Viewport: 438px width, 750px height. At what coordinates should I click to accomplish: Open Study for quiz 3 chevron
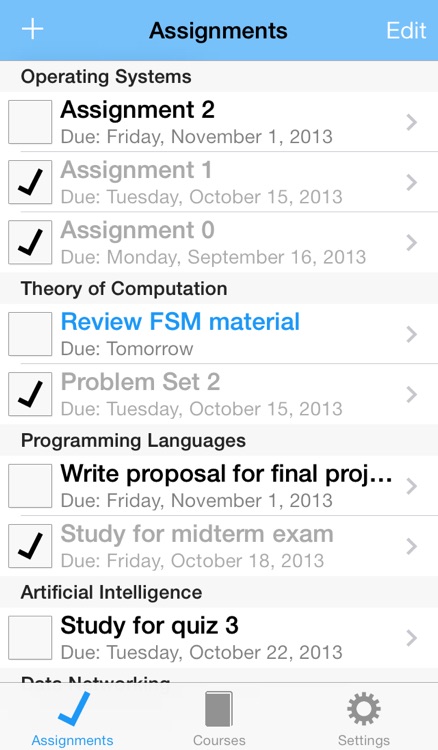pos(412,638)
